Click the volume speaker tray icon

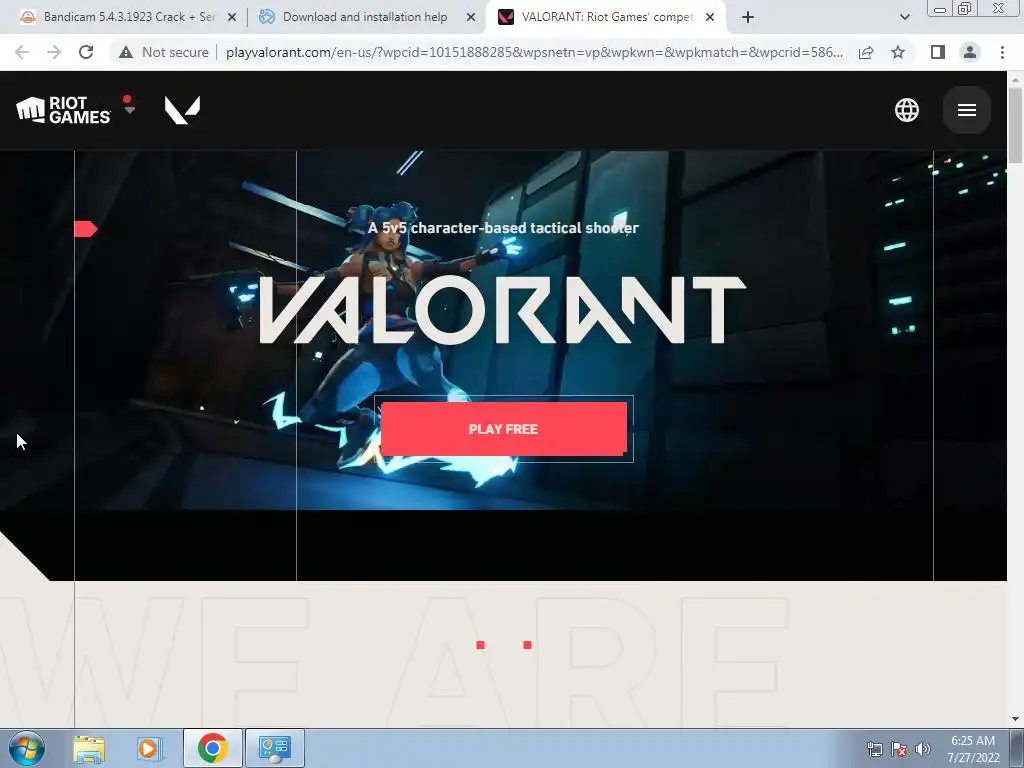922,749
